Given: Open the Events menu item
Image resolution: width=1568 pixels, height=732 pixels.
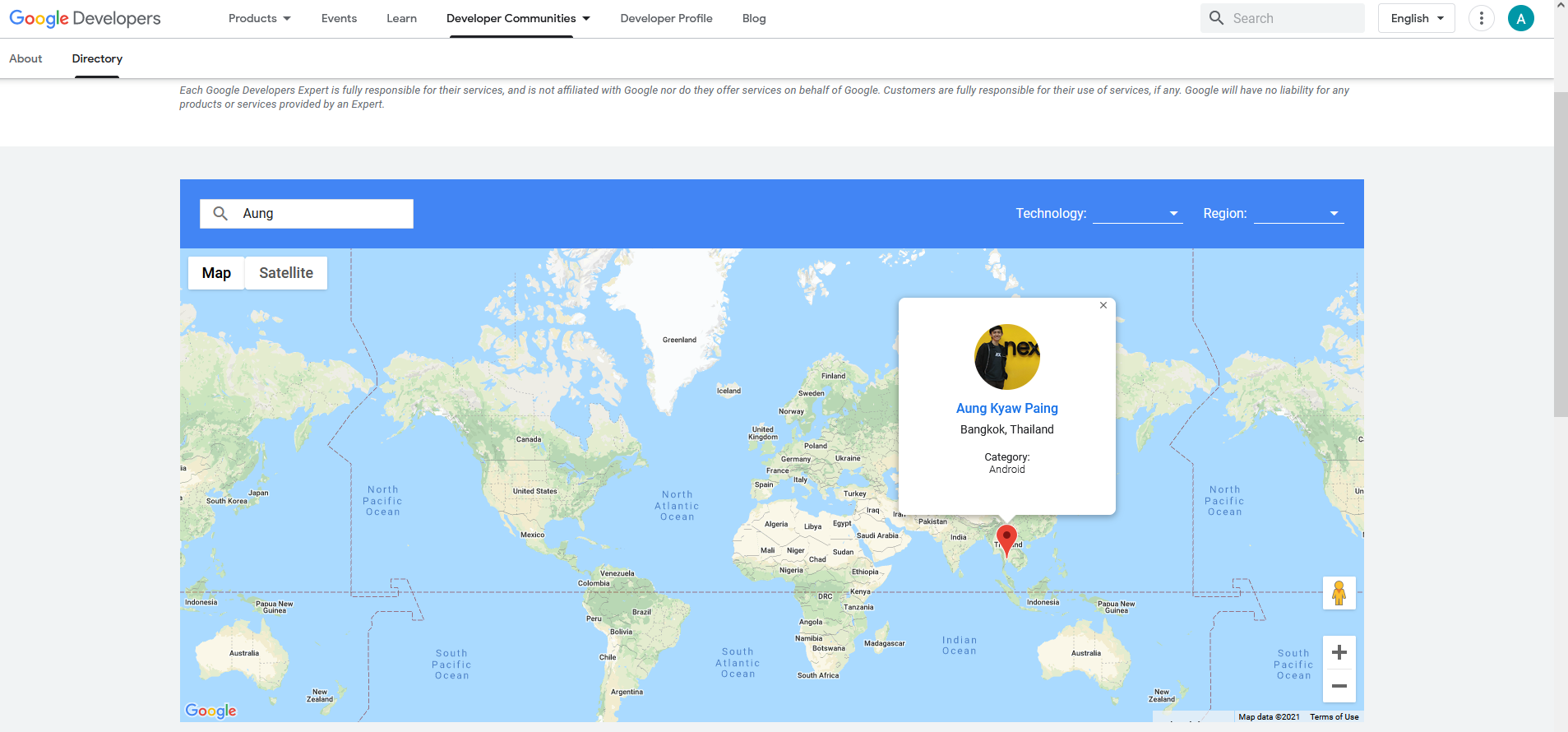Looking at the screenshot, I should [x=339, y=18].
